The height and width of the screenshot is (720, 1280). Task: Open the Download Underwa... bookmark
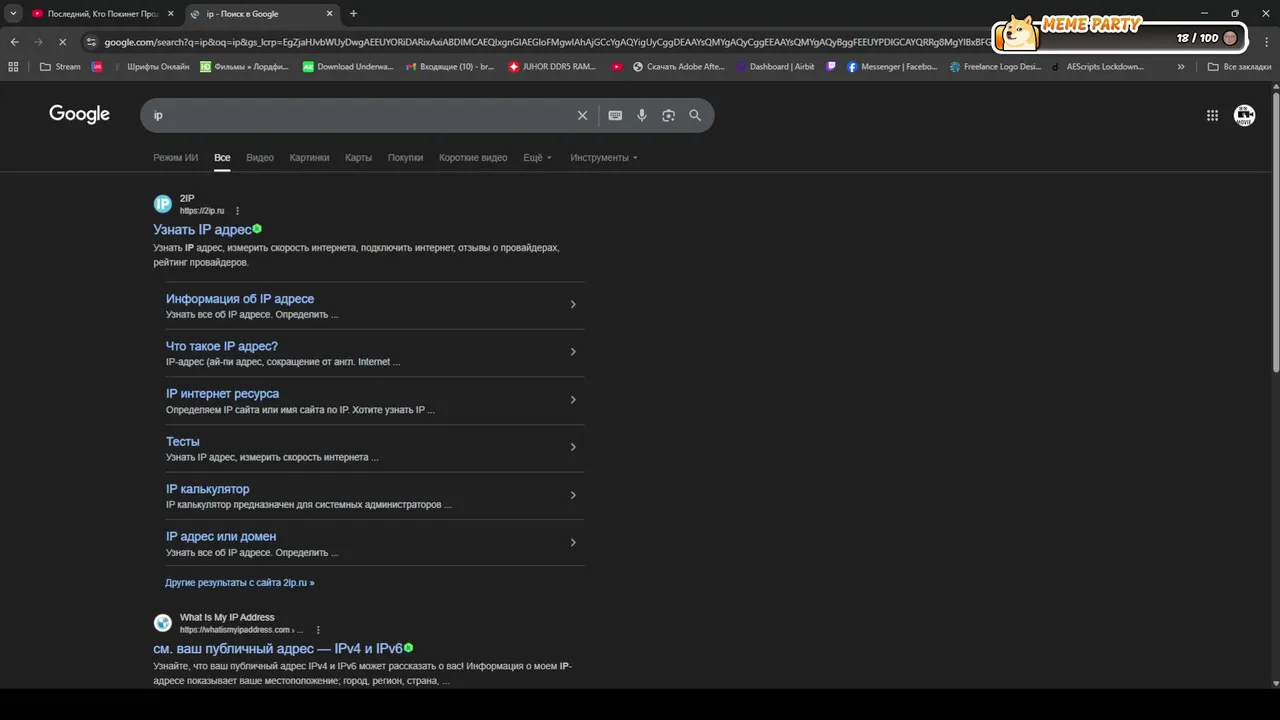pyautogui.click(x=348, y=67)
